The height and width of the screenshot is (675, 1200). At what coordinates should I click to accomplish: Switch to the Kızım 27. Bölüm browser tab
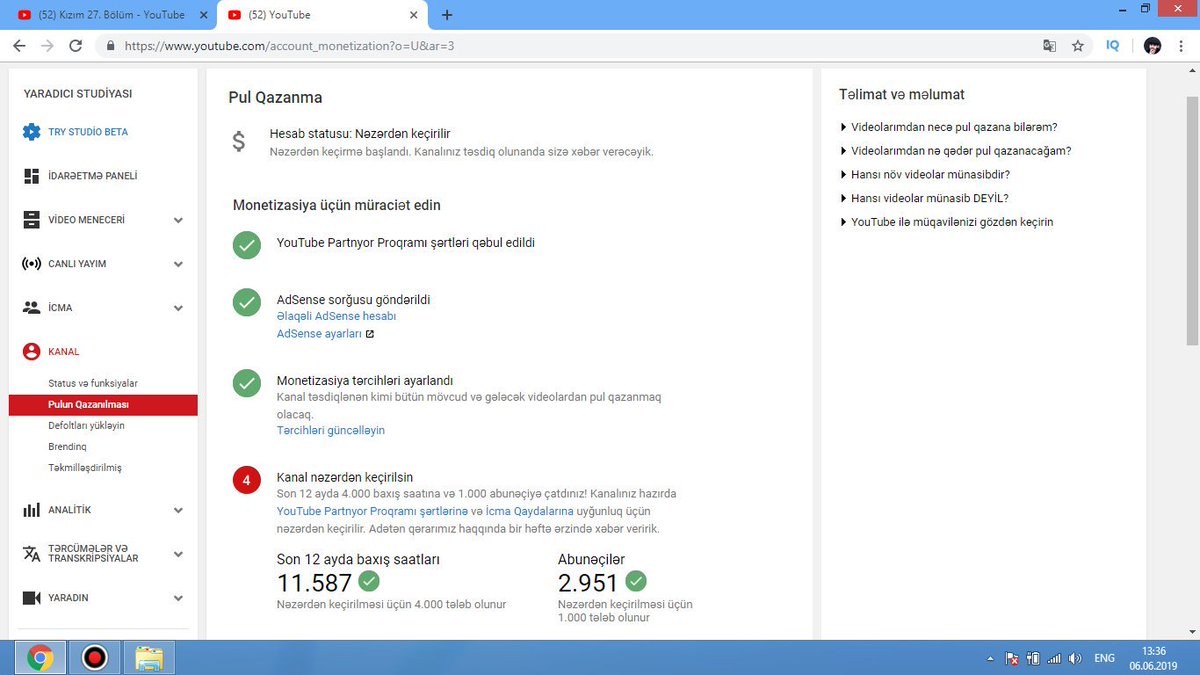(x=108, y=15)
